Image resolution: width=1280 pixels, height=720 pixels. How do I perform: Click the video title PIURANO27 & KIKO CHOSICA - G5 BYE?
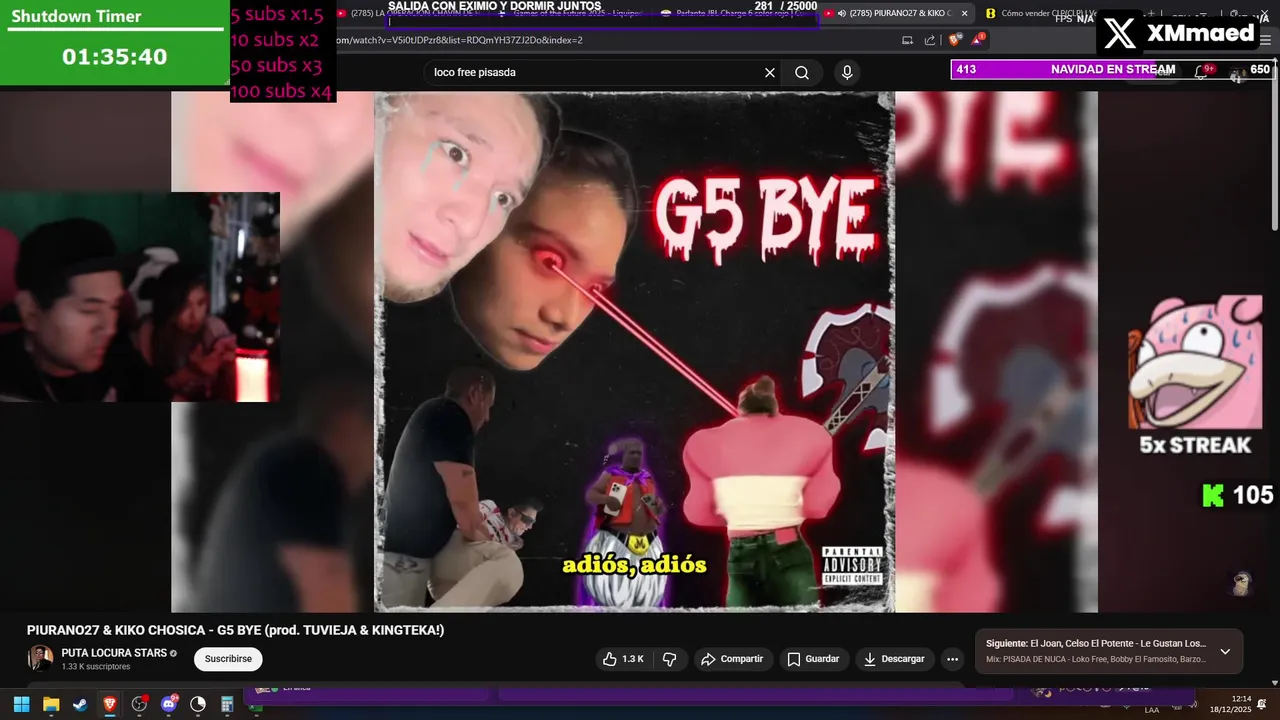coord(235,630)
